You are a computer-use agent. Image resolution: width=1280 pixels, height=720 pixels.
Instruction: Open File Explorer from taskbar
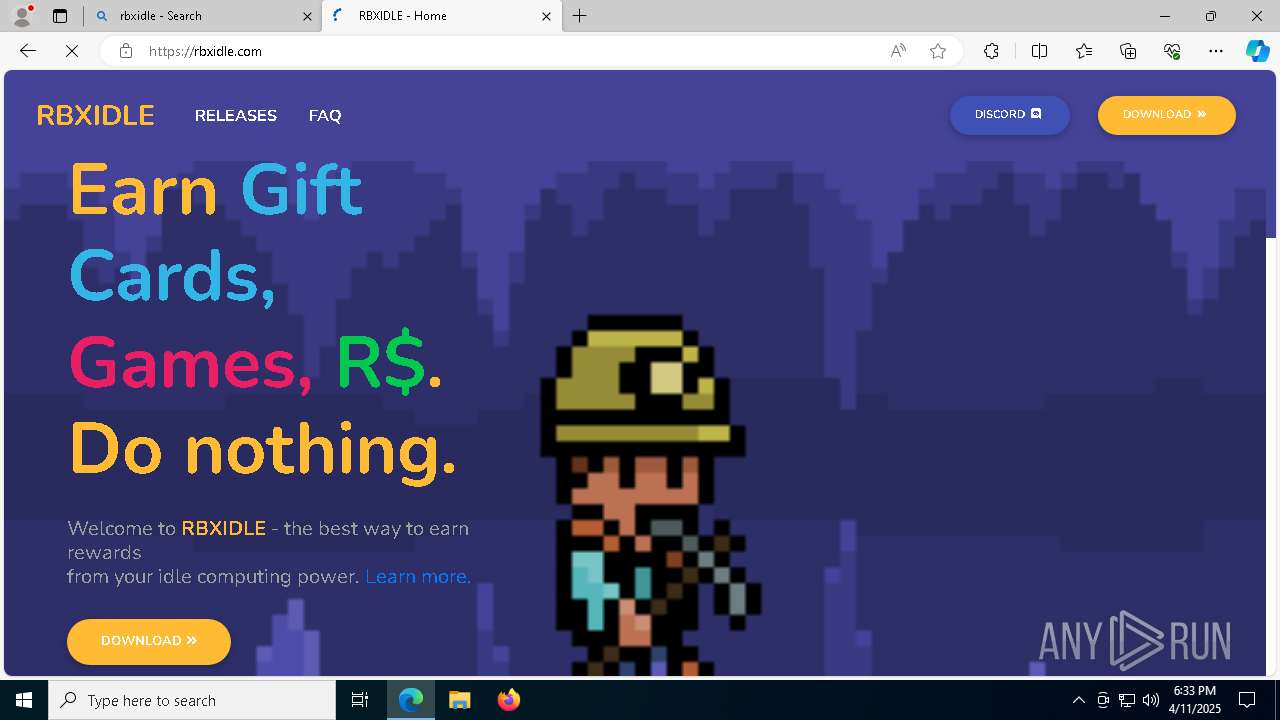(x=459, y=700)
